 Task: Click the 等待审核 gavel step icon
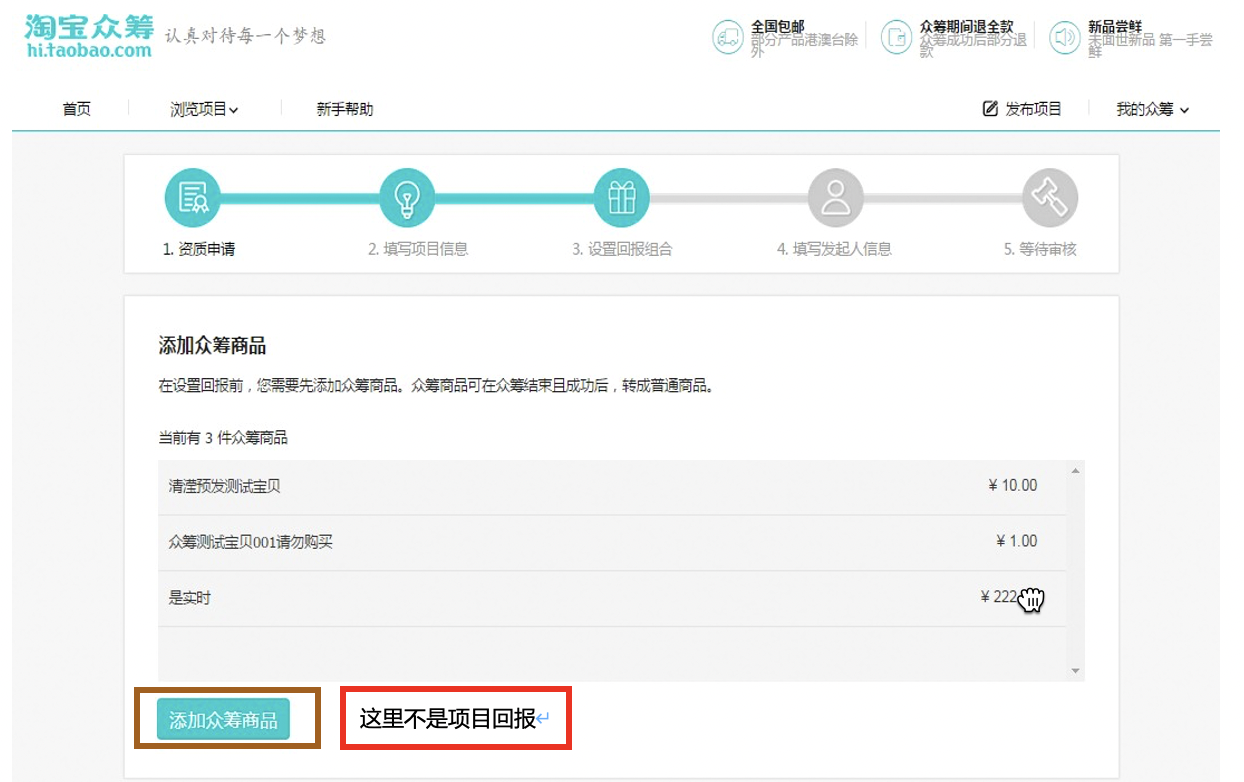click(x=1049, y=197)
